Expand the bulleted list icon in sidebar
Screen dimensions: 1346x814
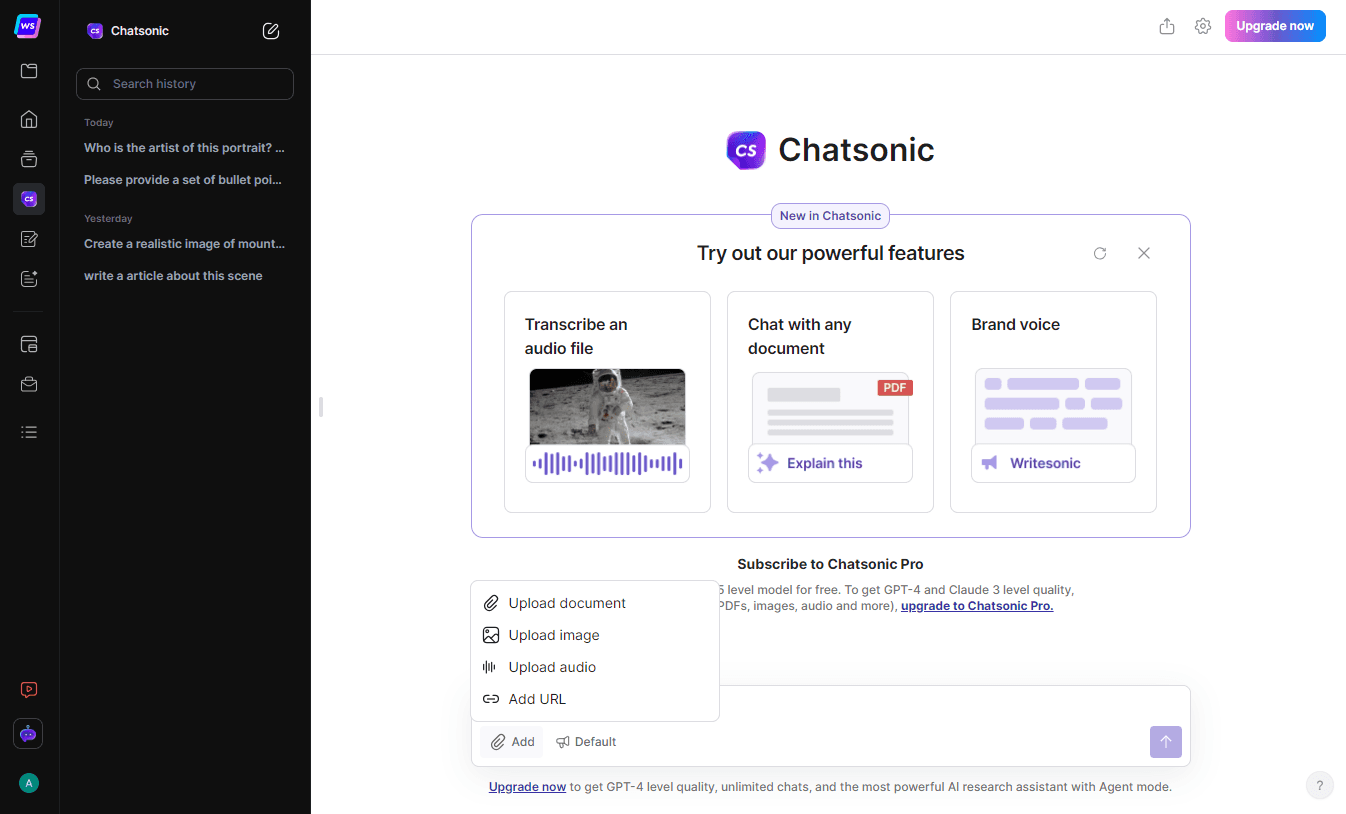28,431
